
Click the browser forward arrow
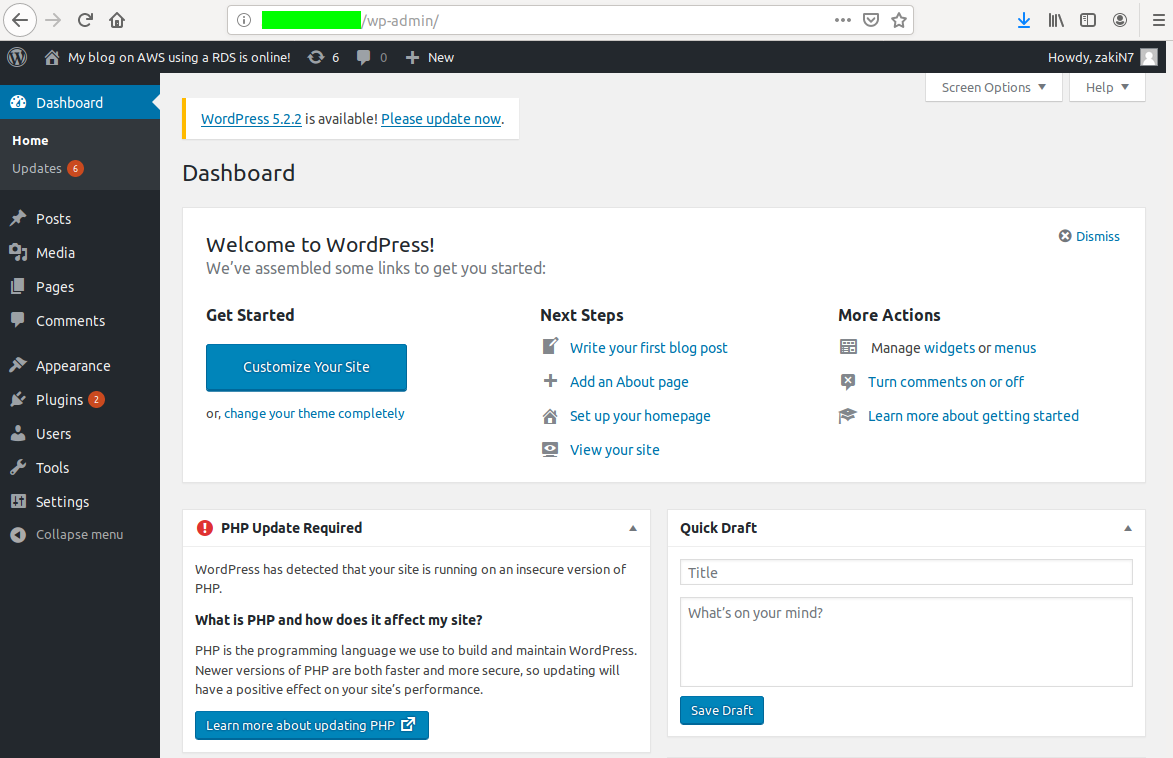(53, 20)
